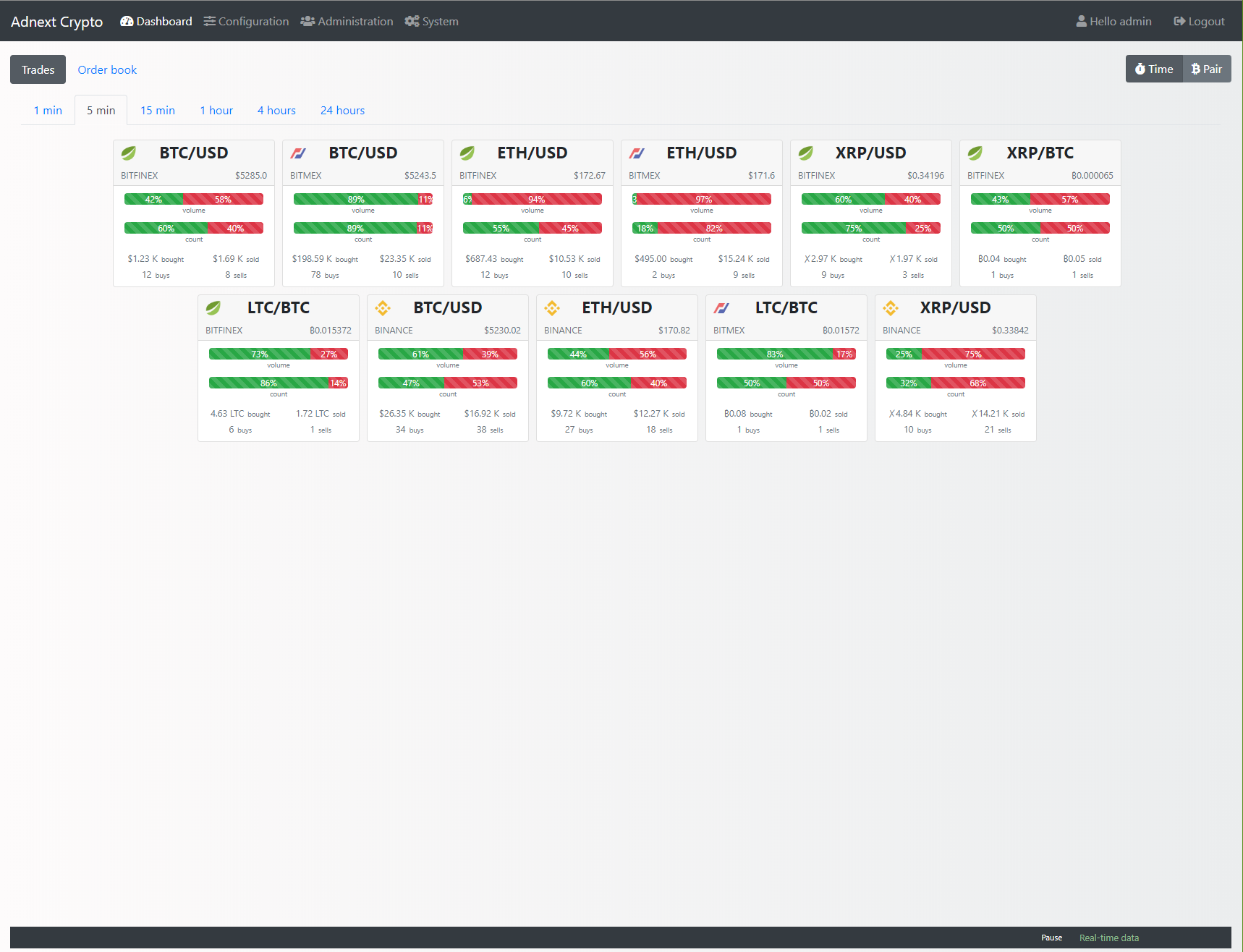The height and width of the screenshot is (952, 1243).
Task: Open the System menu
Action: [432, 22]
